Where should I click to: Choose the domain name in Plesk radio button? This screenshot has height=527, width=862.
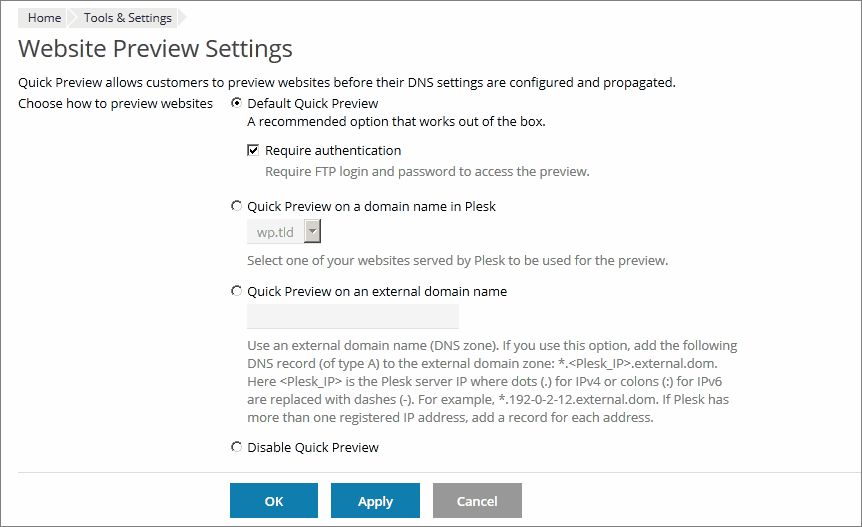pos(236,207)
